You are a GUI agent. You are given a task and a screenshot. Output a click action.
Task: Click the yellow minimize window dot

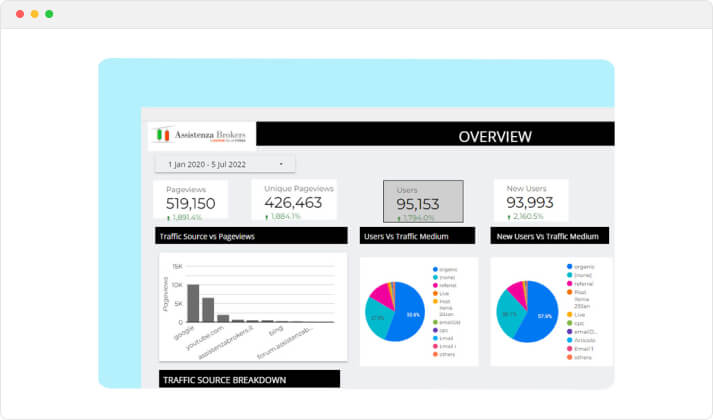click(x=35, y=14)
